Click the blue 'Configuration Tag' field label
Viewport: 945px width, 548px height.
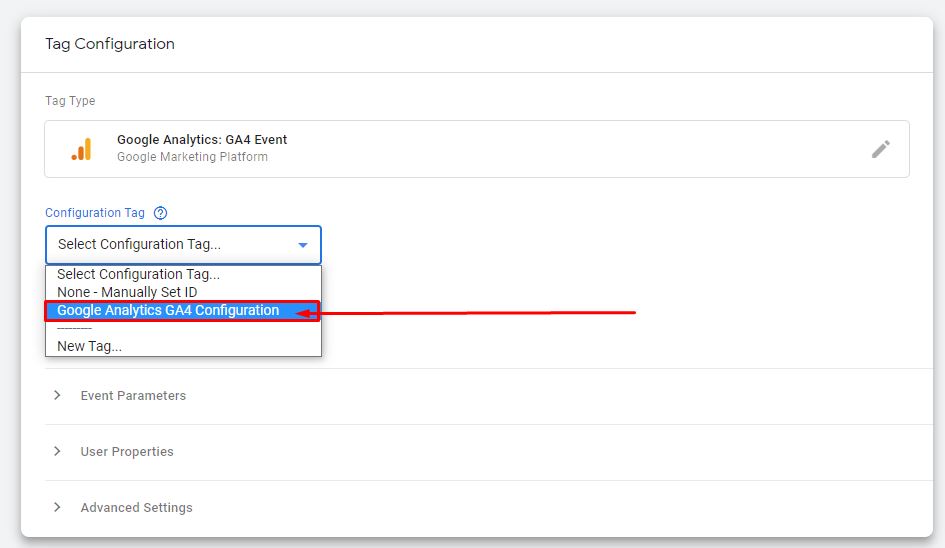(x=95, y=213)
